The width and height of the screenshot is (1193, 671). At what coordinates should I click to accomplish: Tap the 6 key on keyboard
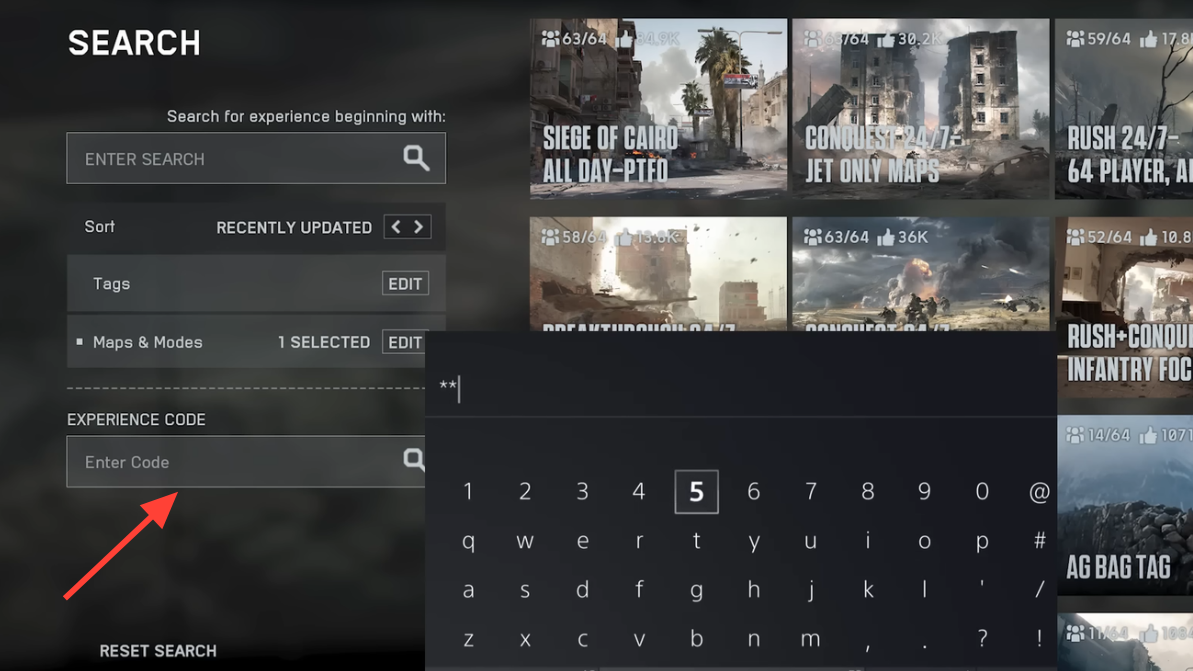click(753, 491)
